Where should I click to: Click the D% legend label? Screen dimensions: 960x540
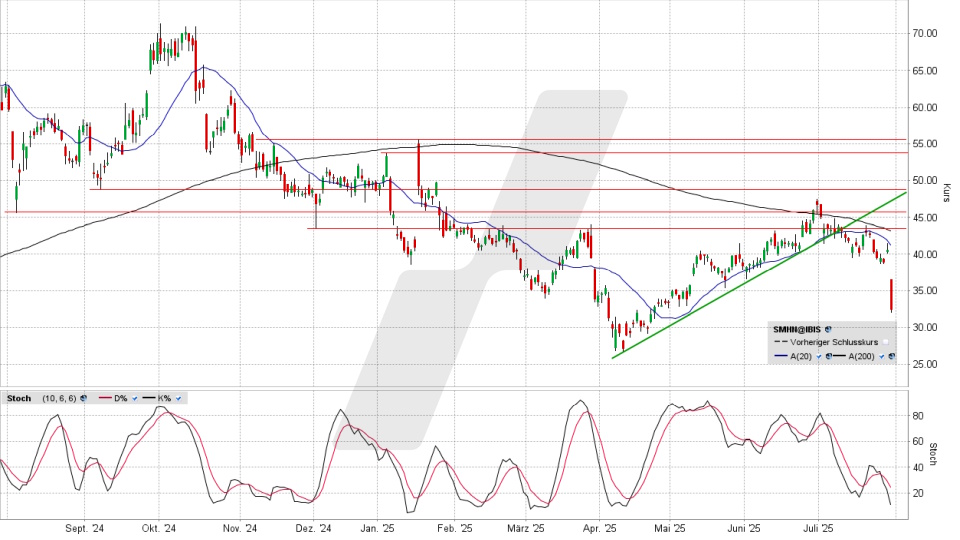(x=121, y=398)
